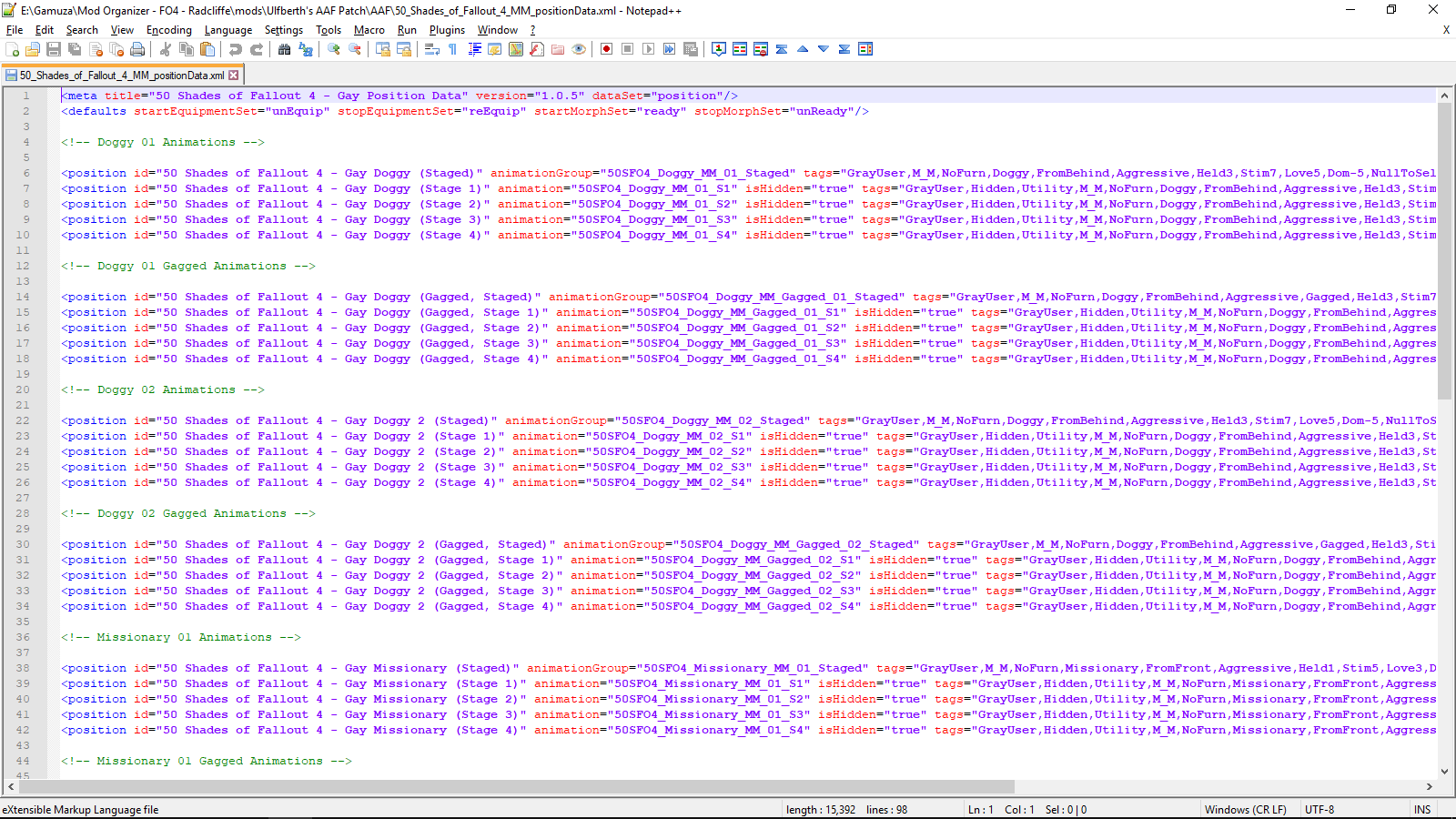Open the Edit menu
The image size is (1456, 819).
45,30
